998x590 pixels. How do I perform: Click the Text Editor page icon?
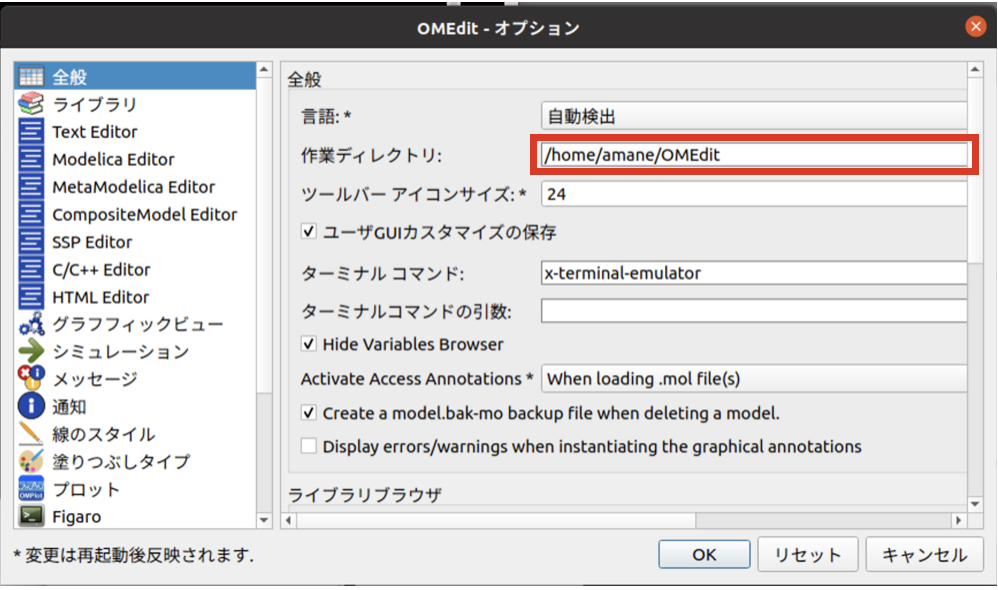[31, 132]
